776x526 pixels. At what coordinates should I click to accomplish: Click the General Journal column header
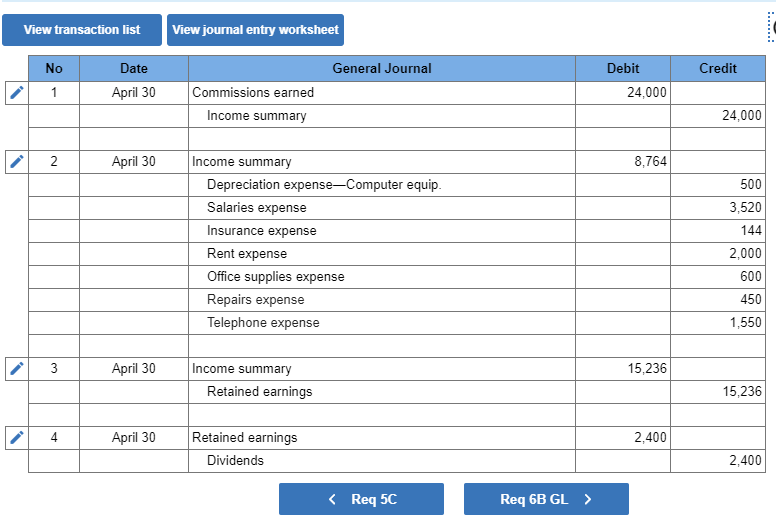[x=382, y=68]
